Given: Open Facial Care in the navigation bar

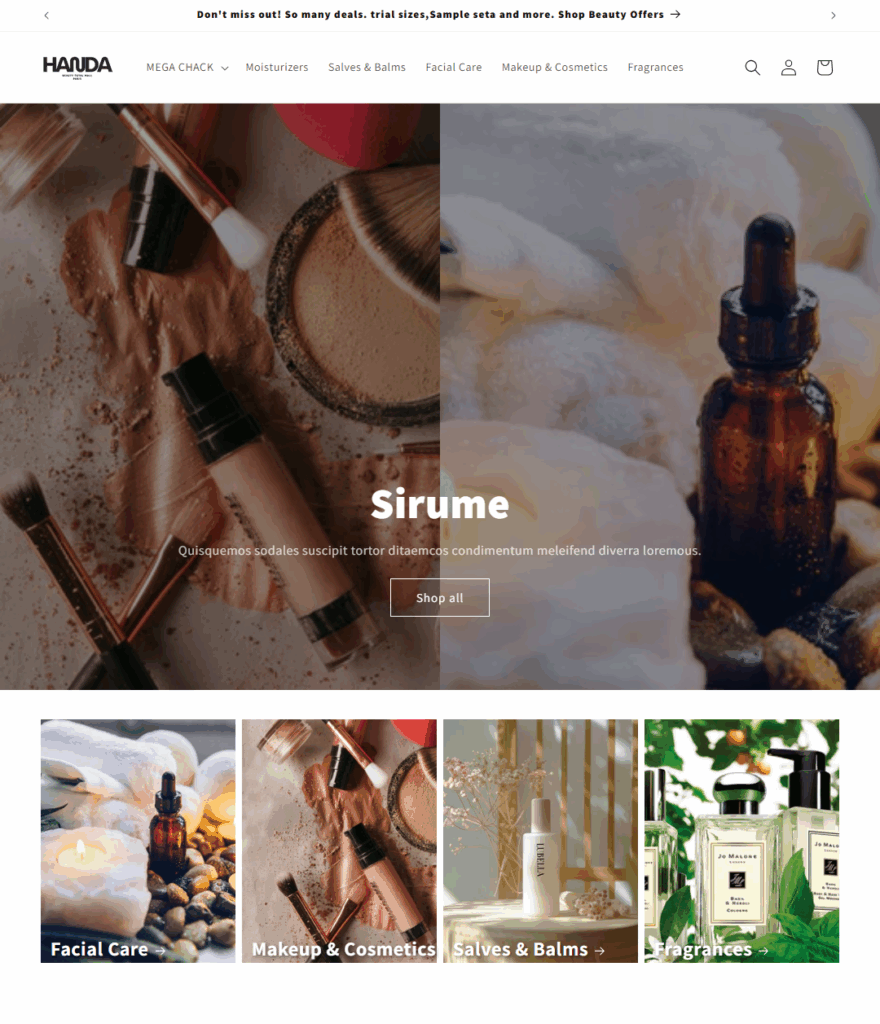Looking at the screenshot, I should click(x=454, y=67).
